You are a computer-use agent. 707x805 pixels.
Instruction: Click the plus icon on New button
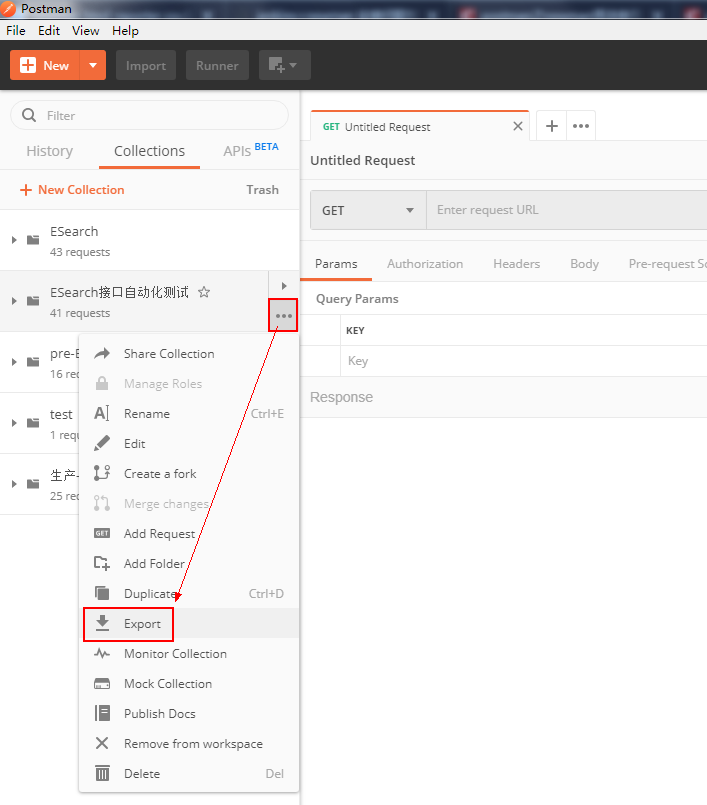click(28, 65)
